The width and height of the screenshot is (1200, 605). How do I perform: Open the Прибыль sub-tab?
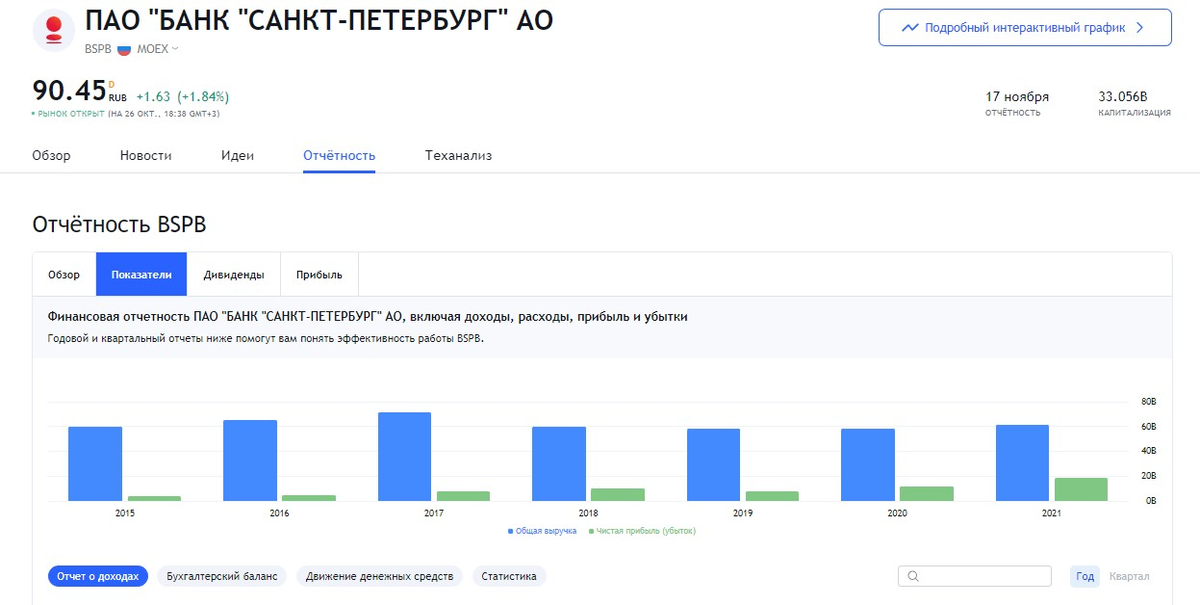tap(319, 275)
